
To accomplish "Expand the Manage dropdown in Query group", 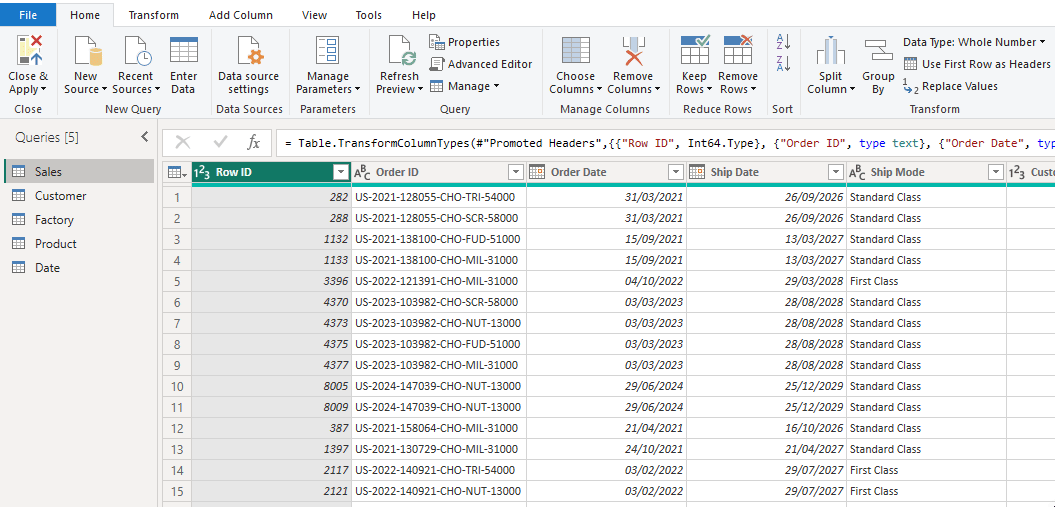I will pyautogui.click(x=497, y=86).
